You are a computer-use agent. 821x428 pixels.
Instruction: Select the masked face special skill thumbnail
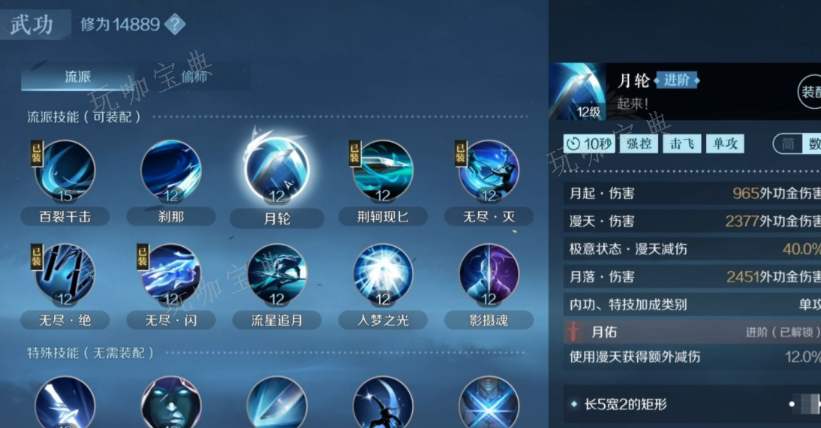(x=171, y=403)
